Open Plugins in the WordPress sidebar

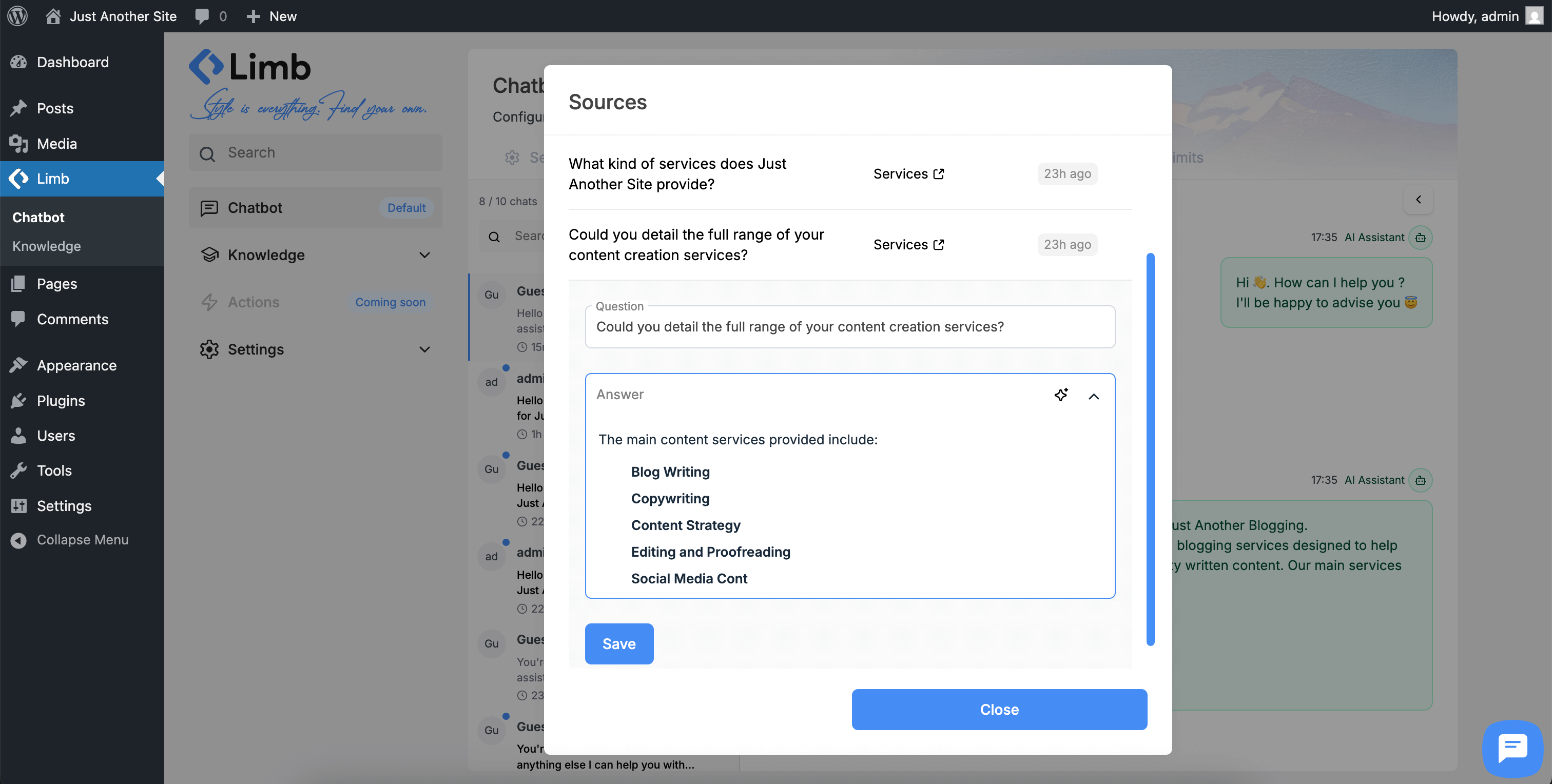61,400
